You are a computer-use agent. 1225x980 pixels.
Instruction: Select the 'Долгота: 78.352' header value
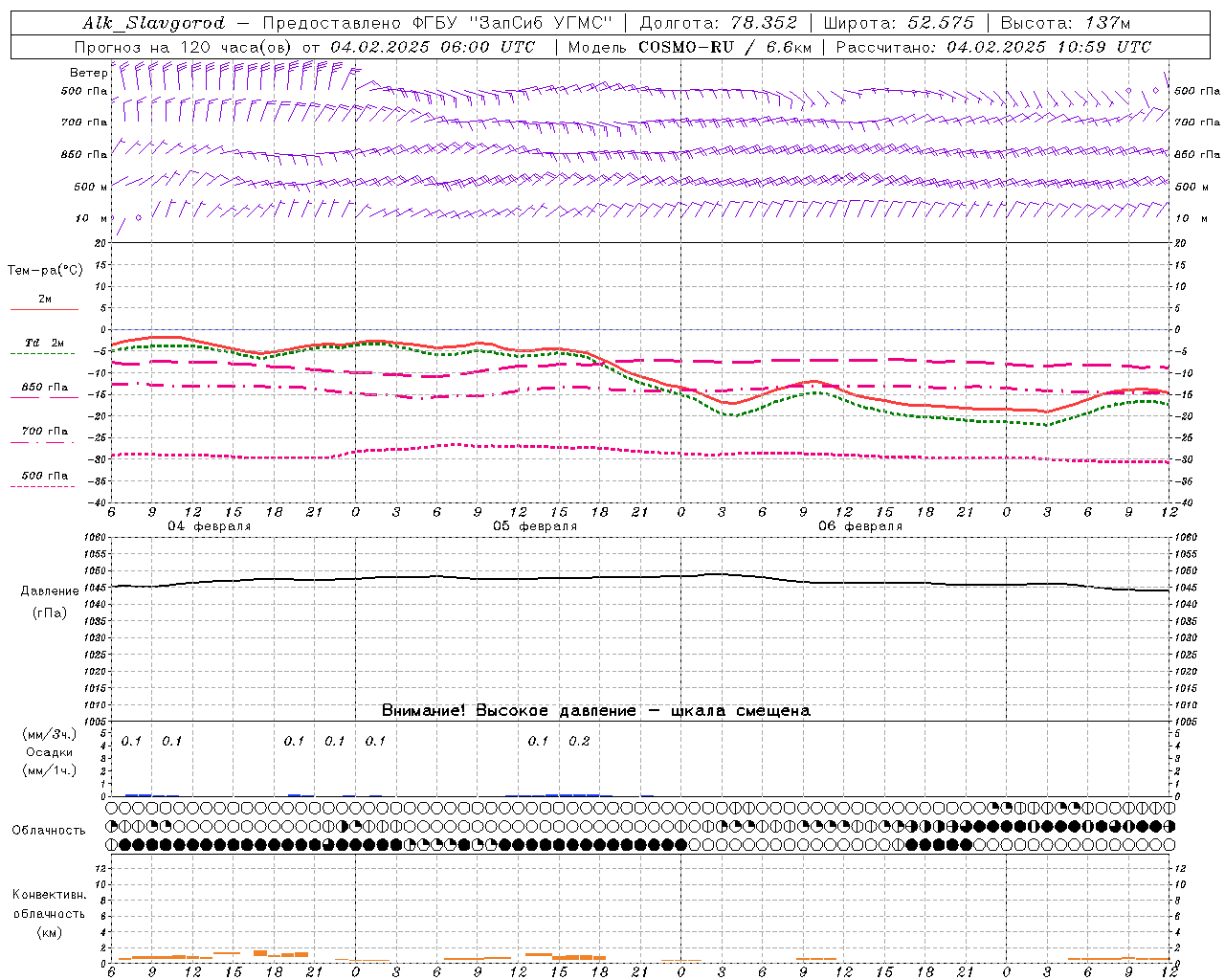pos(718,23)
